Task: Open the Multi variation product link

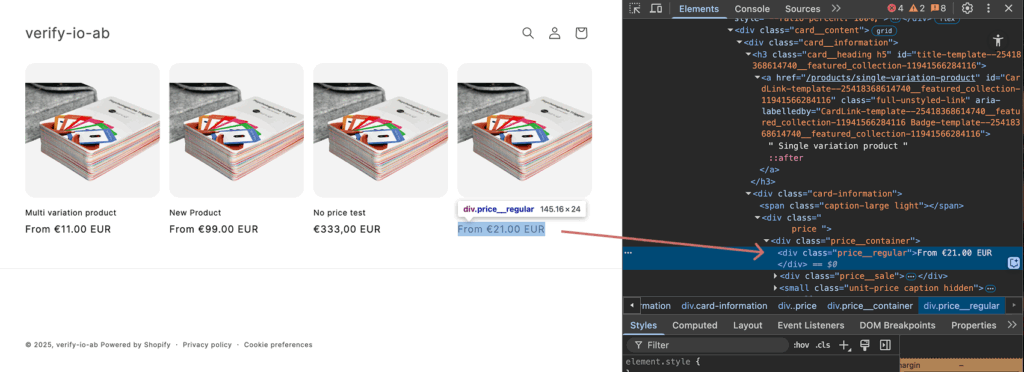Action: 71,213
